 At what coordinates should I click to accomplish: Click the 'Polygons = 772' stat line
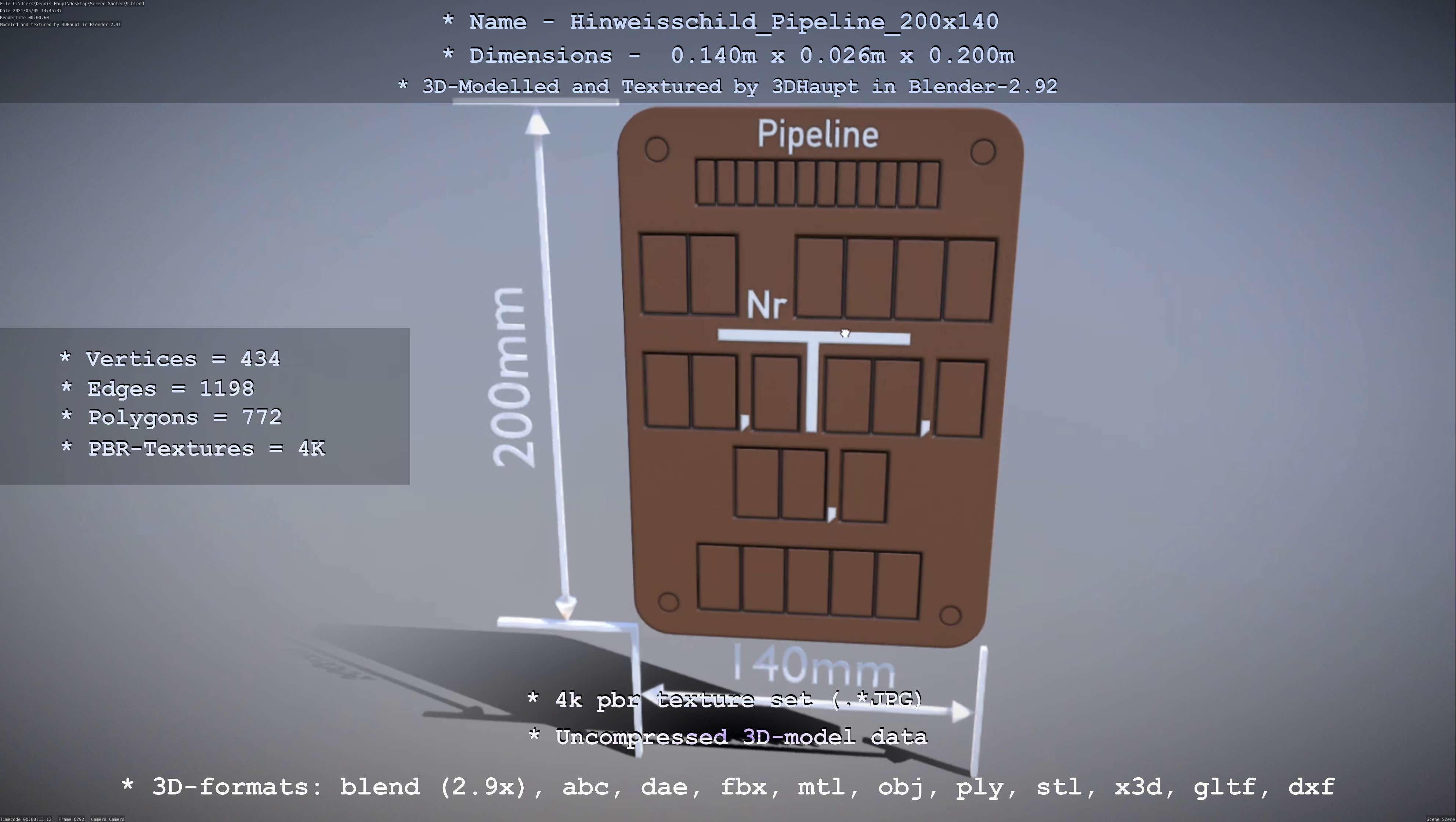click(171, 417)
